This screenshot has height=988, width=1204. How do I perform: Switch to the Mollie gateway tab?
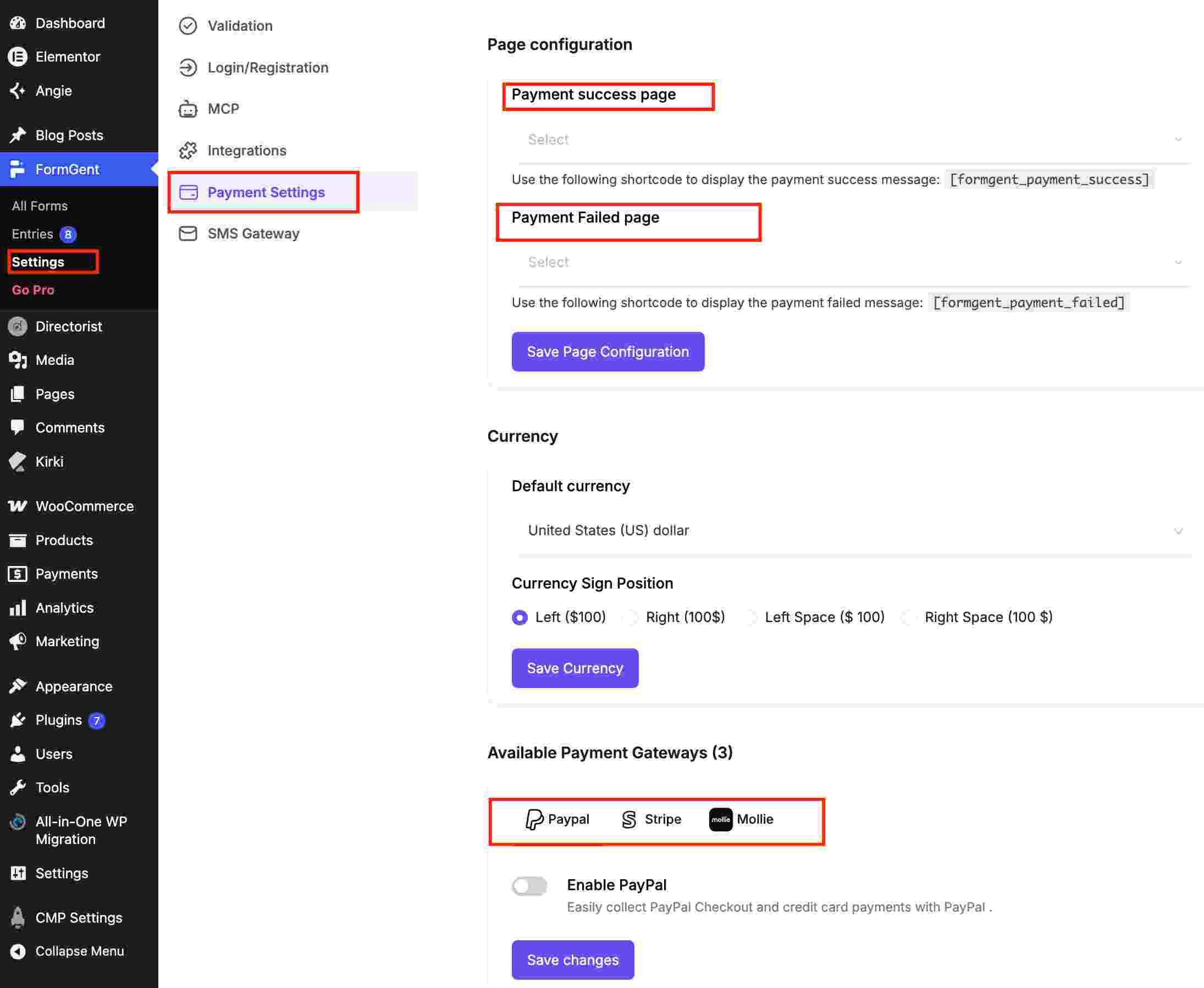pyautogui.click(x=741, y=819)
